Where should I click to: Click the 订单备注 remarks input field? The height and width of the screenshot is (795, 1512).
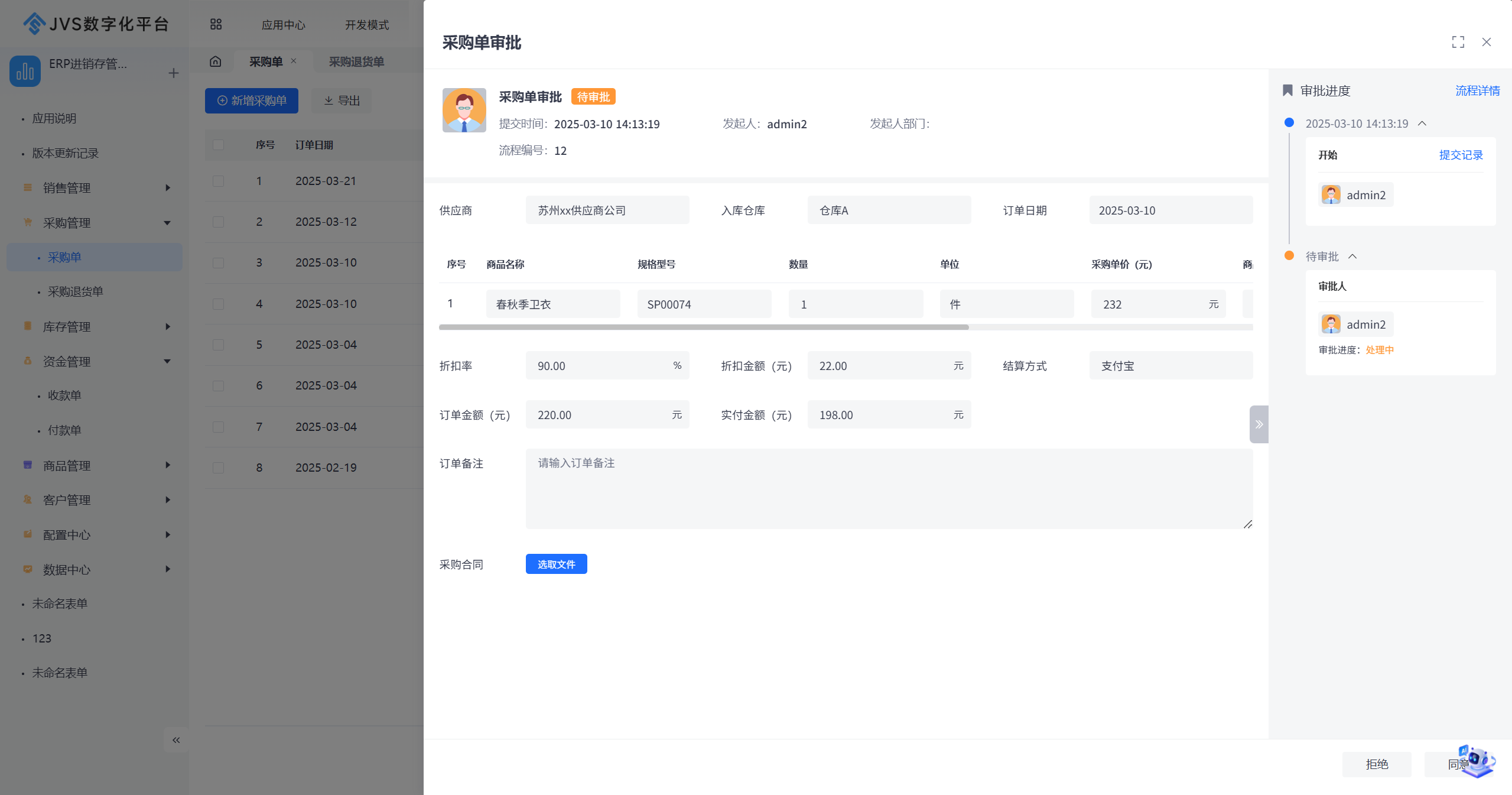click(886, 489)
